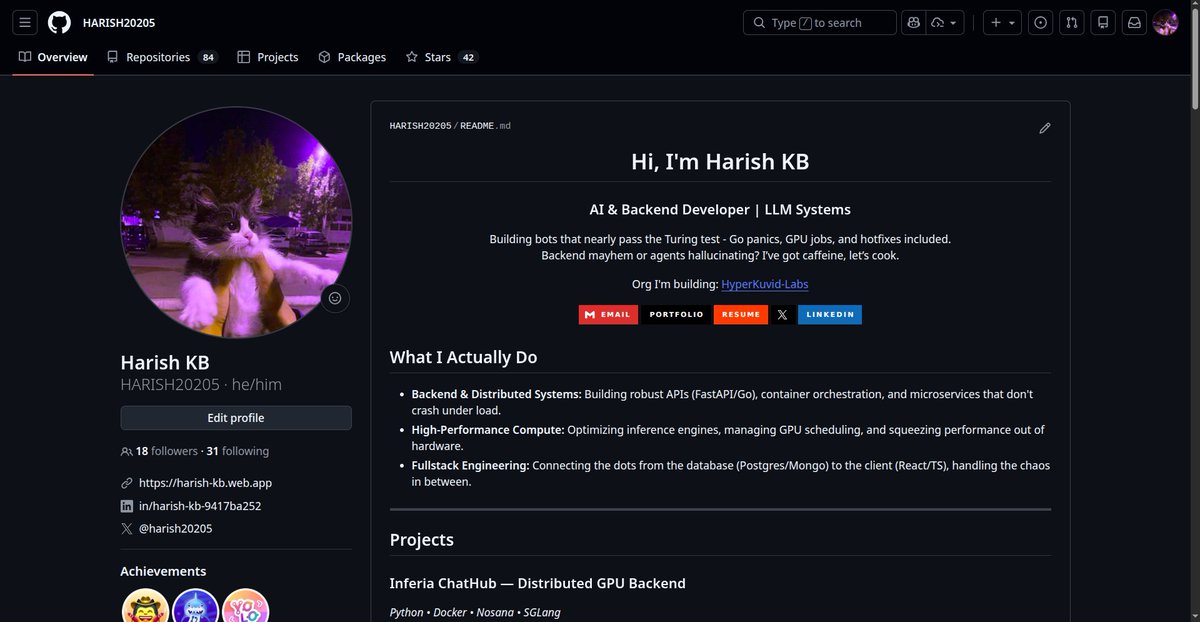The image size is (1200, 622).
Task: Open the Email badge in README
Action: (608, 314)
